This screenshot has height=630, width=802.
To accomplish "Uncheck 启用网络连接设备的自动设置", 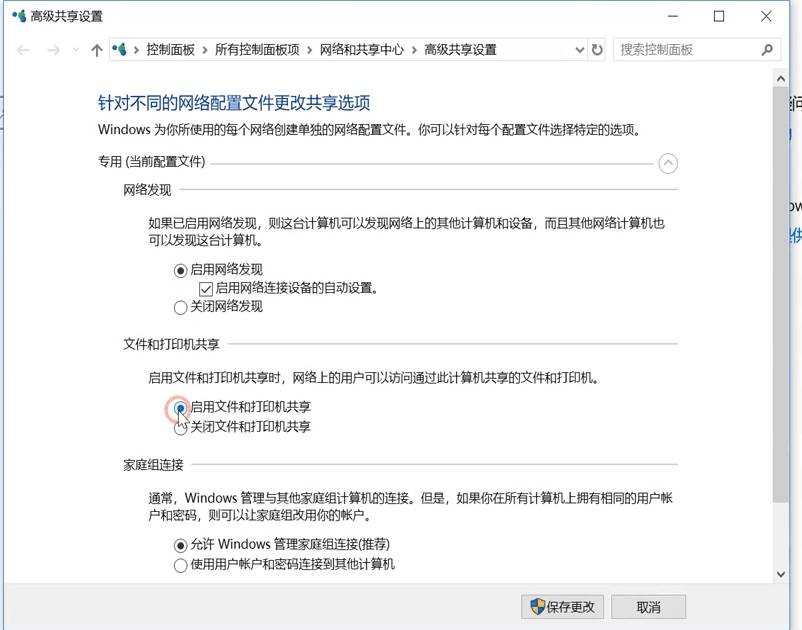I will 204,287.
